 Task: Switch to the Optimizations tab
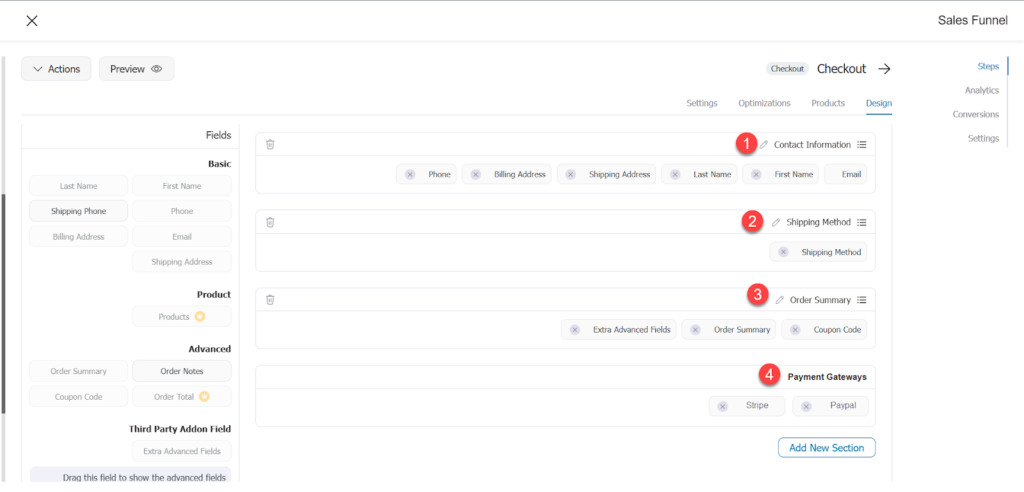[x=764, y=103]
